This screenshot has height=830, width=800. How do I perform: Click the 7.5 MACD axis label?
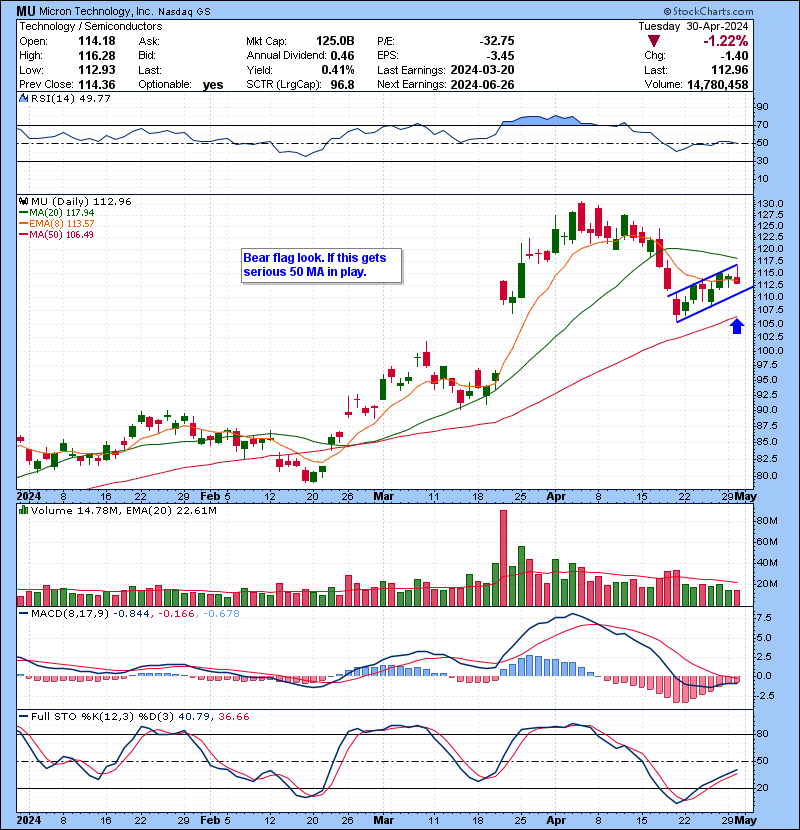point(765,618)
